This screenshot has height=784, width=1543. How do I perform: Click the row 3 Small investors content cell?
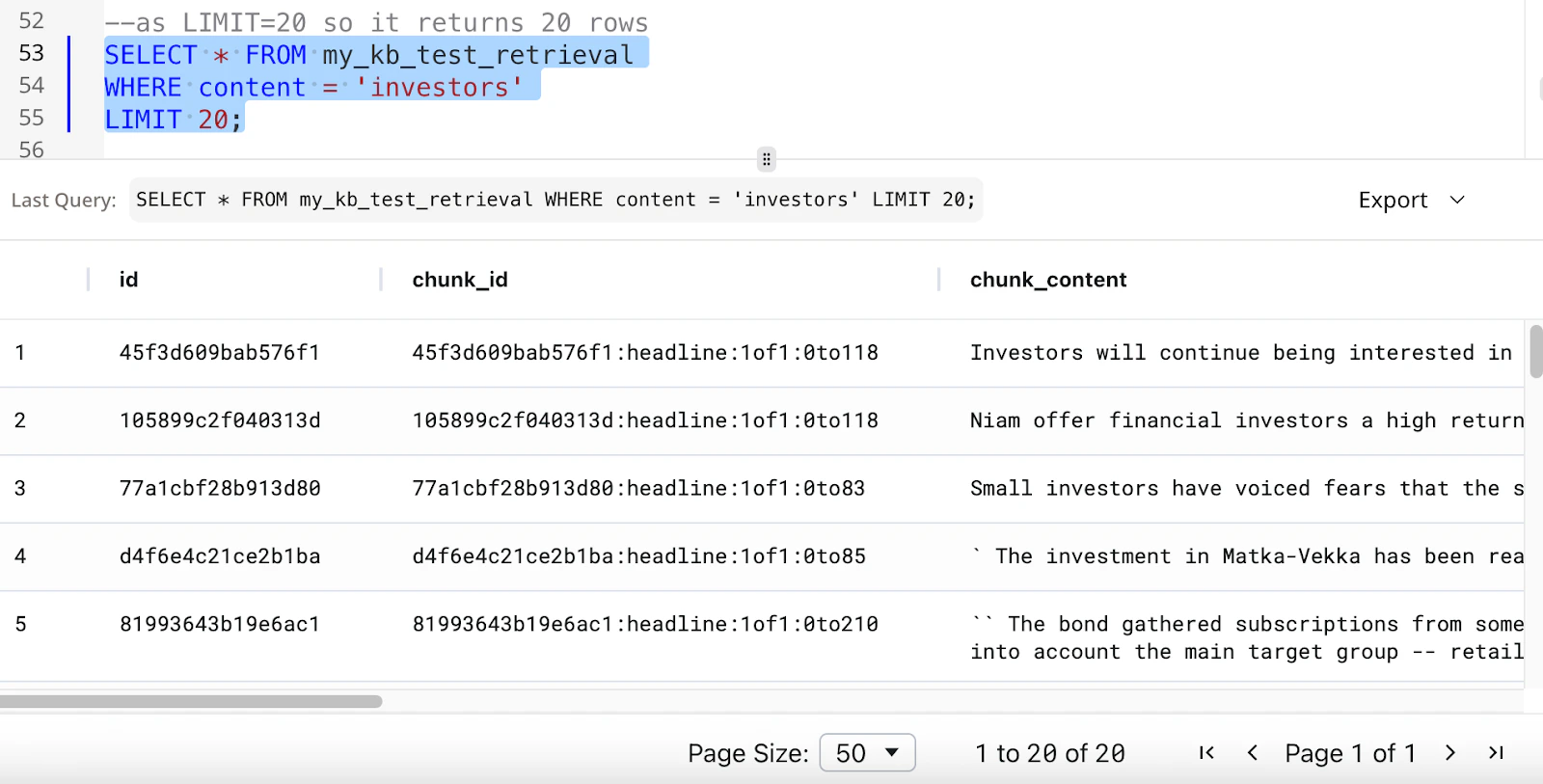coord(1247,489)
